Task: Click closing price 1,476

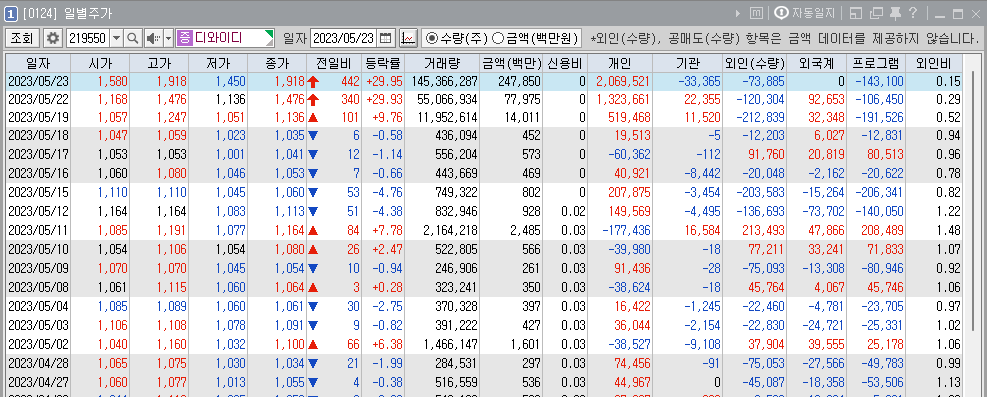Action: (x=290, y=99)
